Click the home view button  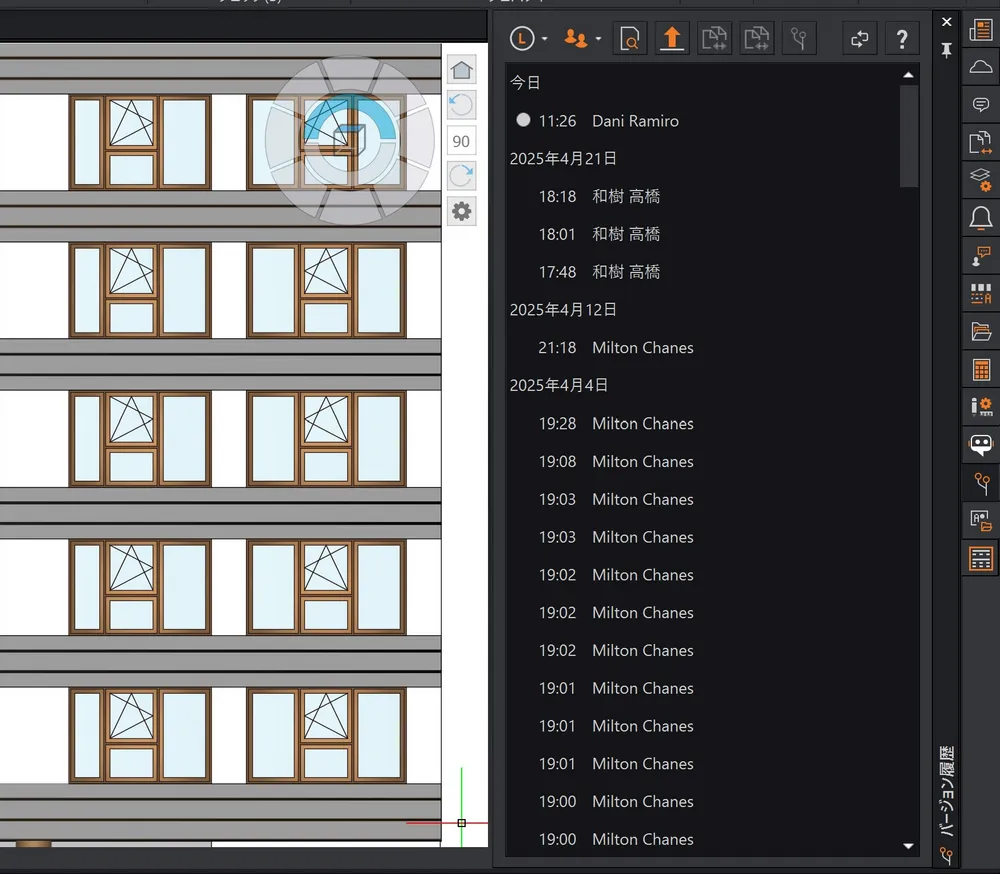[461, 70]
